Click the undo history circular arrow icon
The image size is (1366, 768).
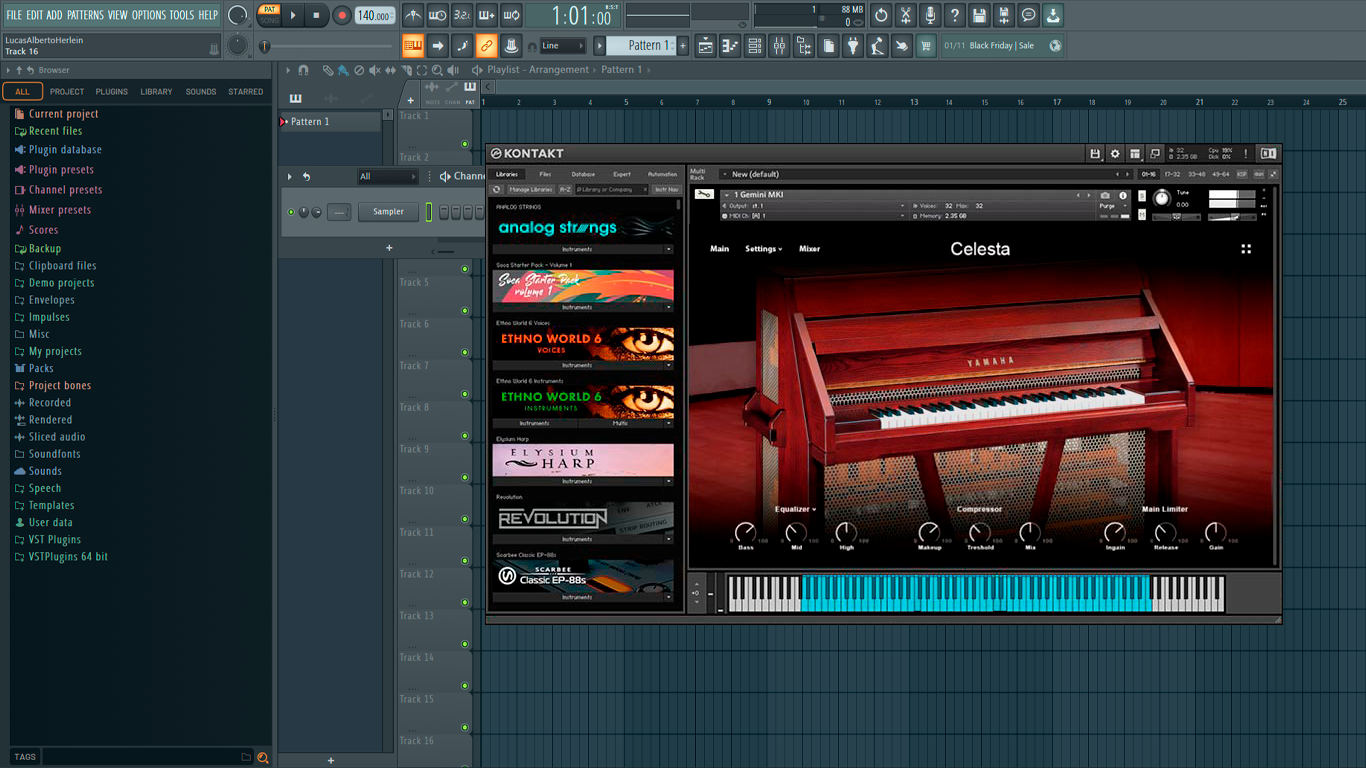click(881, 15)
